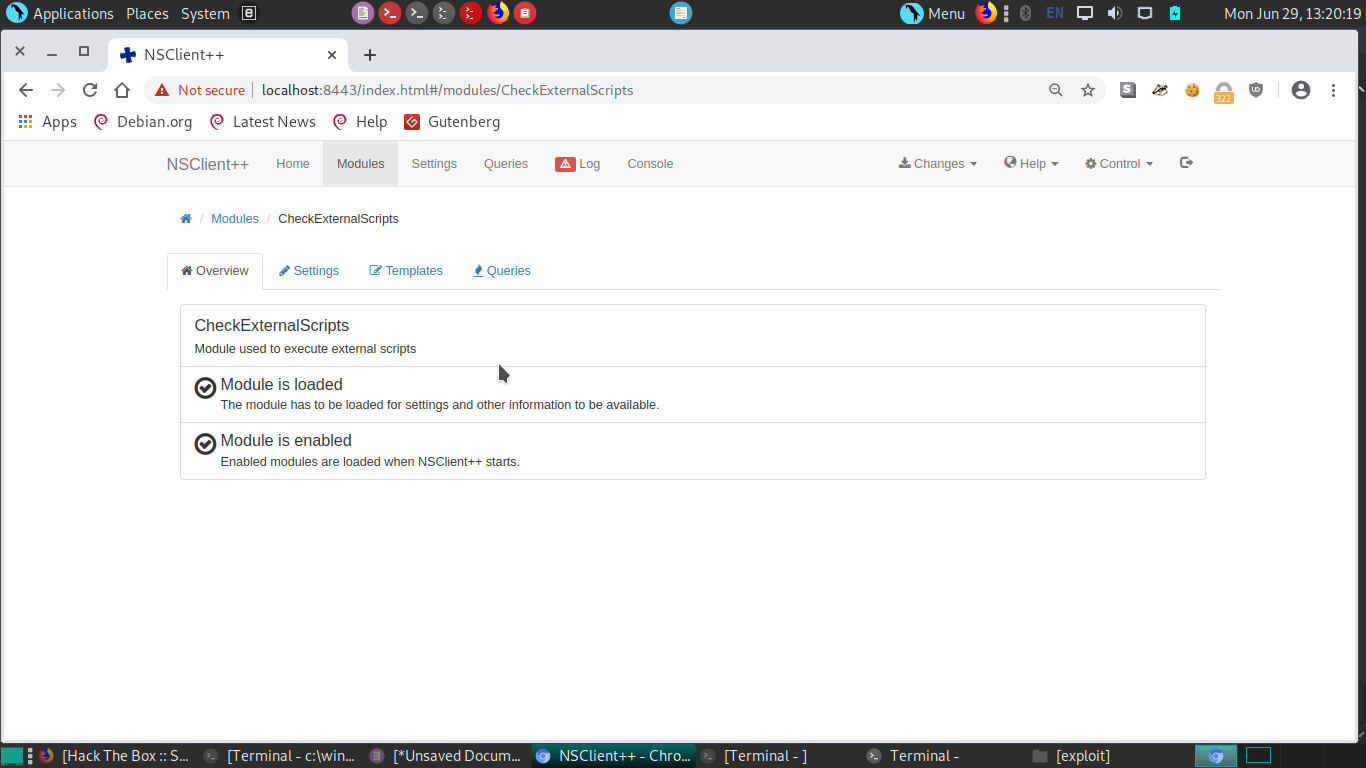1366x768 pixels.
Task: Click the home icon in the breadcrumb
Action: [x=185, y=219]
